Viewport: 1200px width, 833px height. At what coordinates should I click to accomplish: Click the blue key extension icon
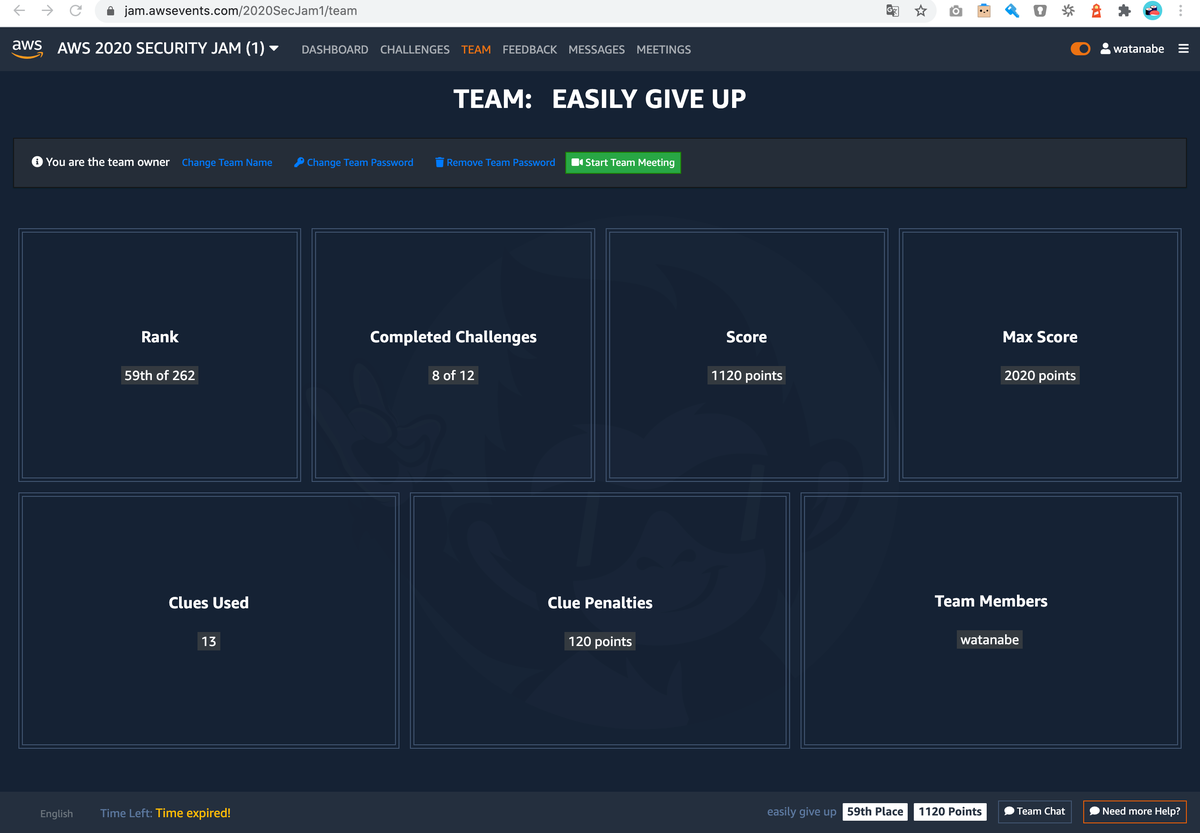[x=1012, y=11]
